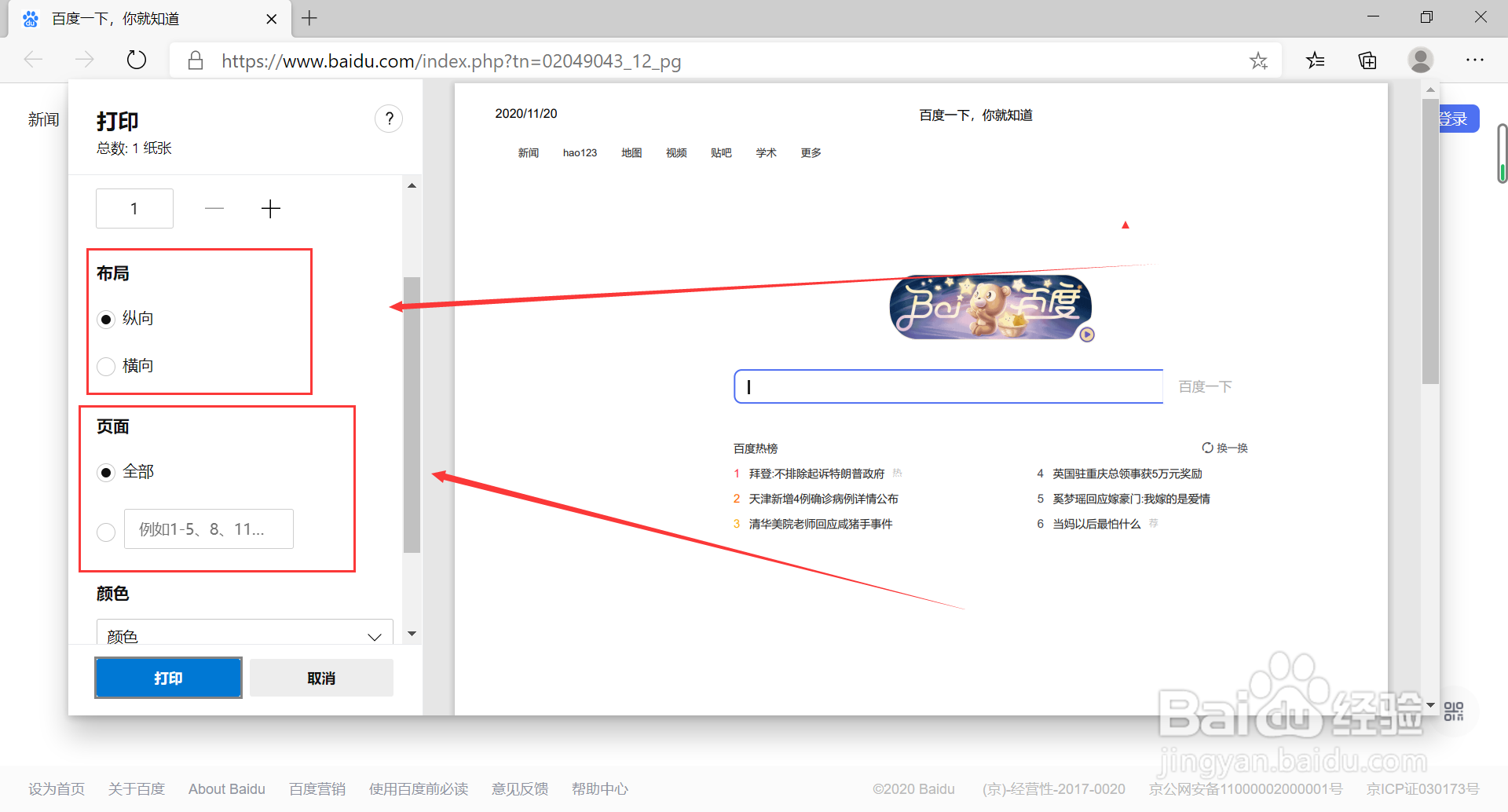Close the Baidu browser tab

tap(272, 19)
